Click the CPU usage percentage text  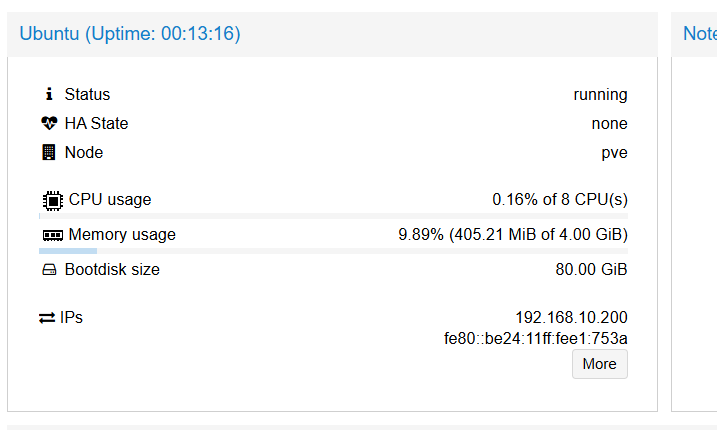[x=560, y=199]
